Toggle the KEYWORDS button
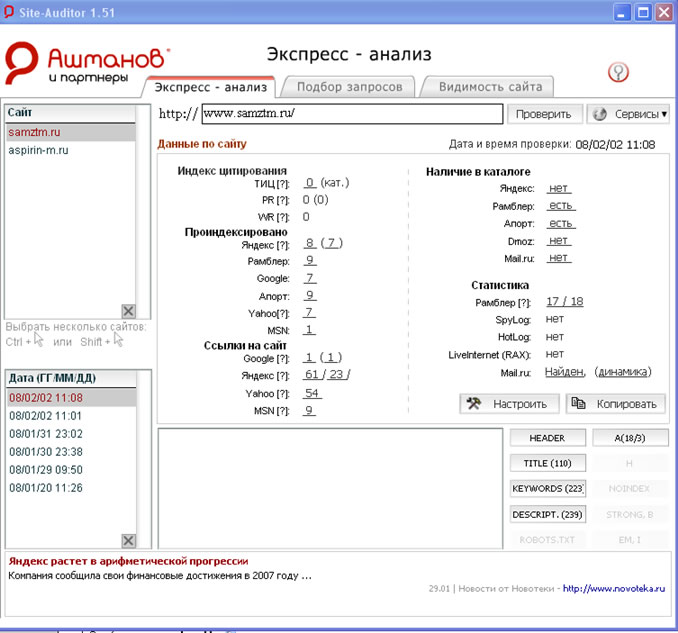Viewport: 678px width, 633px height. (x=546, y=488)
